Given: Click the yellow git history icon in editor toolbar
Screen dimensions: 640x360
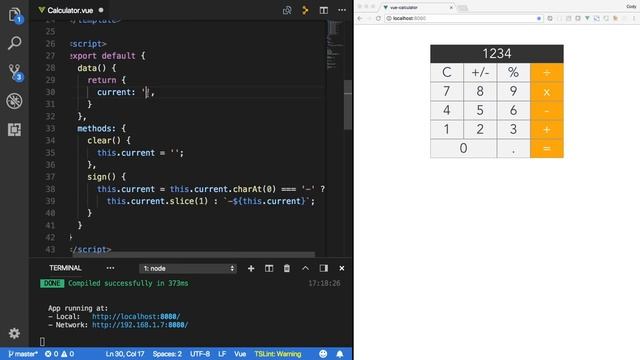Looking at the screenshot, I should click(x=305, y=10).
